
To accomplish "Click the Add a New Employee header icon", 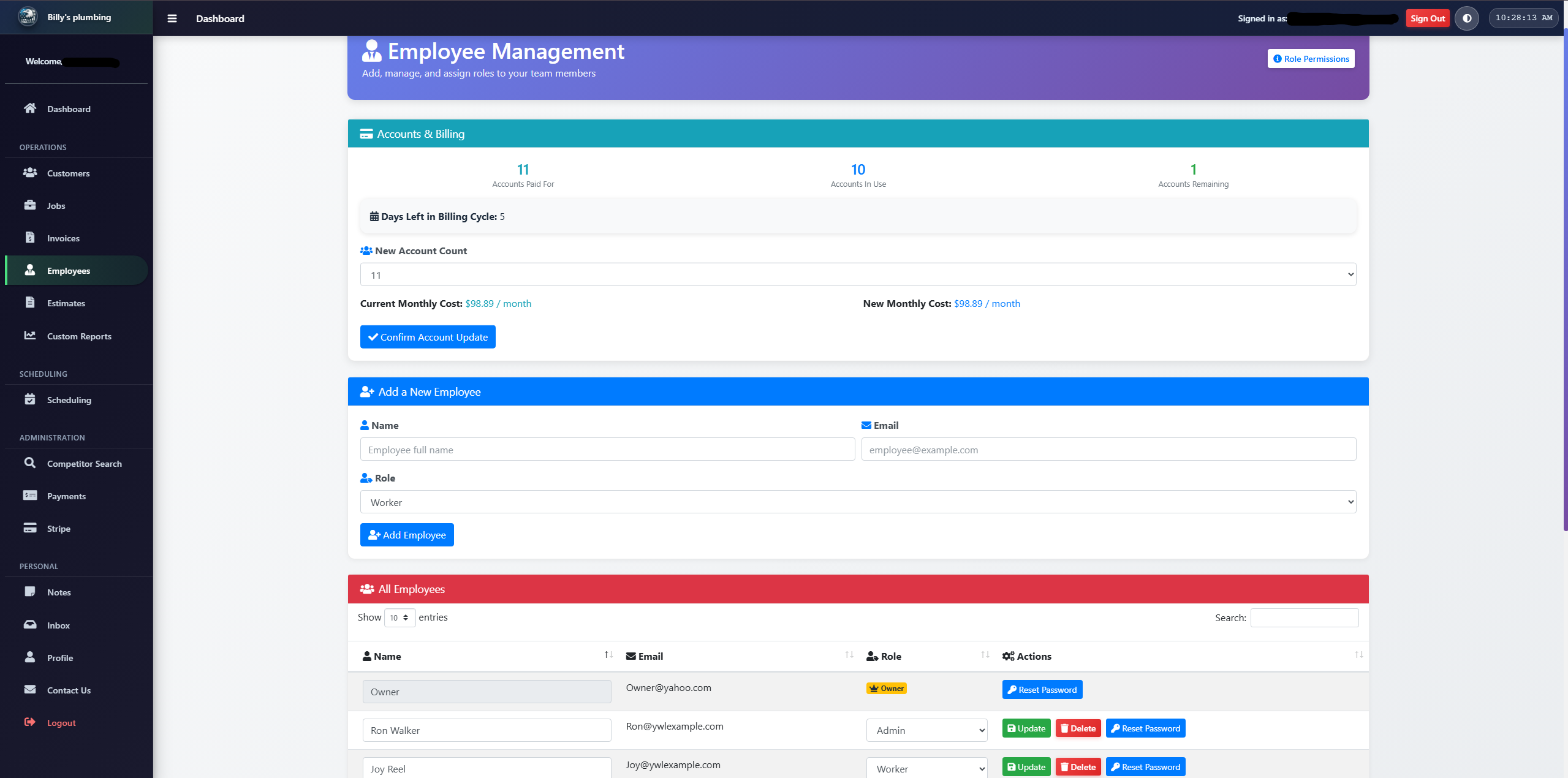I will click(x=367, y=392).
